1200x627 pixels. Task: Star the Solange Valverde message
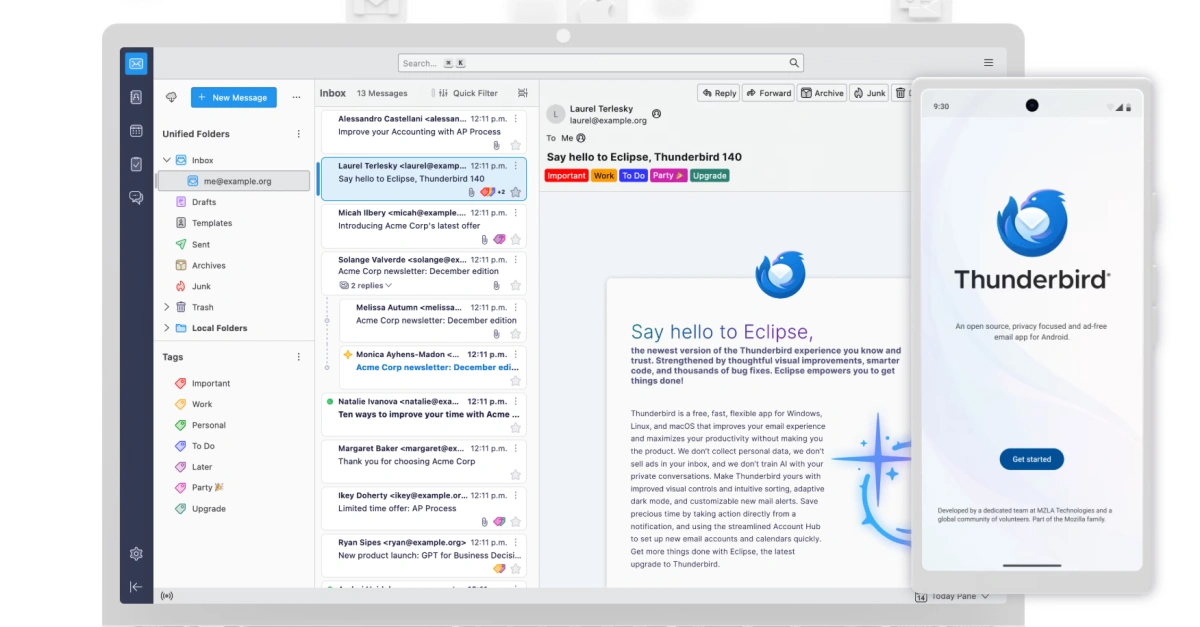(516, 286)
